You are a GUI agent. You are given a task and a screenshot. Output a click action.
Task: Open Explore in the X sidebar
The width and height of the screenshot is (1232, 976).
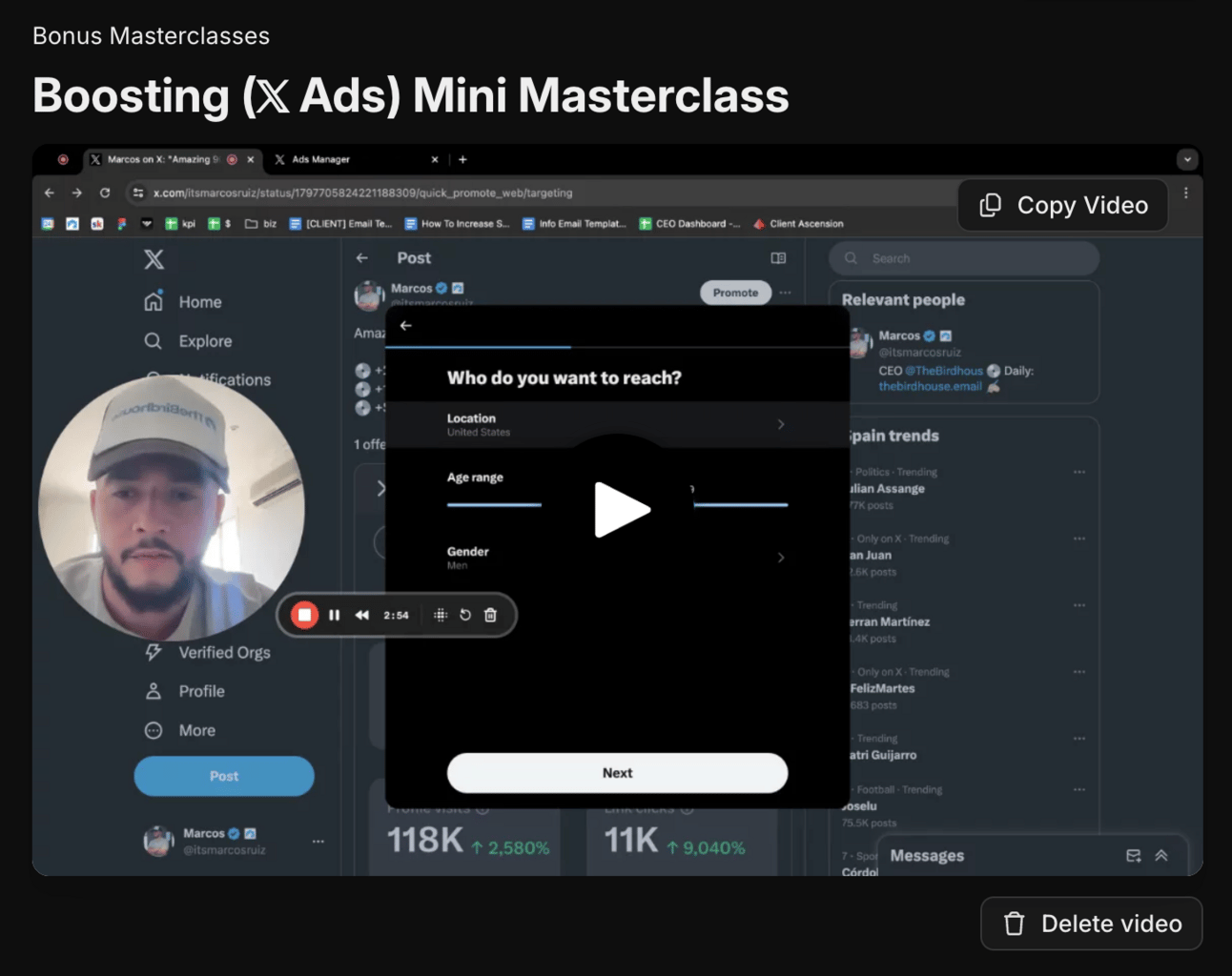188,340
